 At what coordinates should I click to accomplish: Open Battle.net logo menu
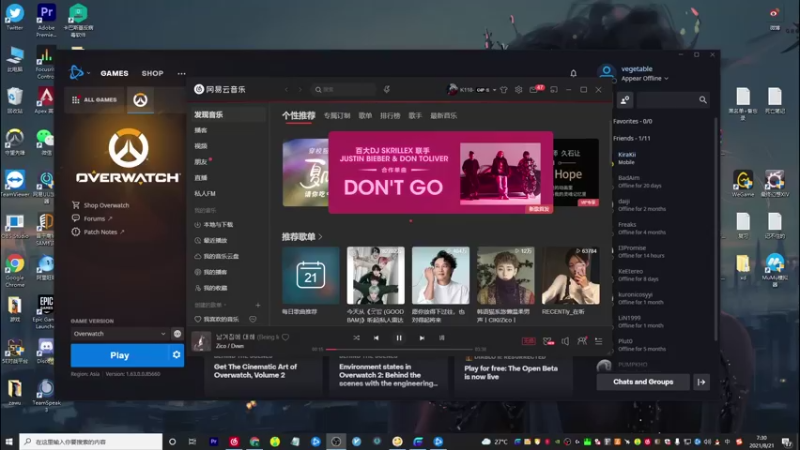coord(77,73)
